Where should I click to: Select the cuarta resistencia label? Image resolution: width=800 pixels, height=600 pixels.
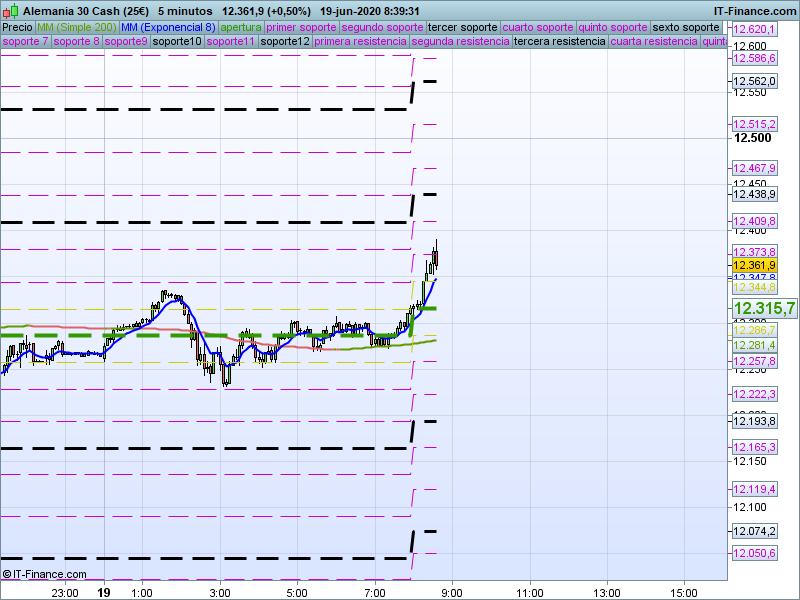(x=654, y=41)
